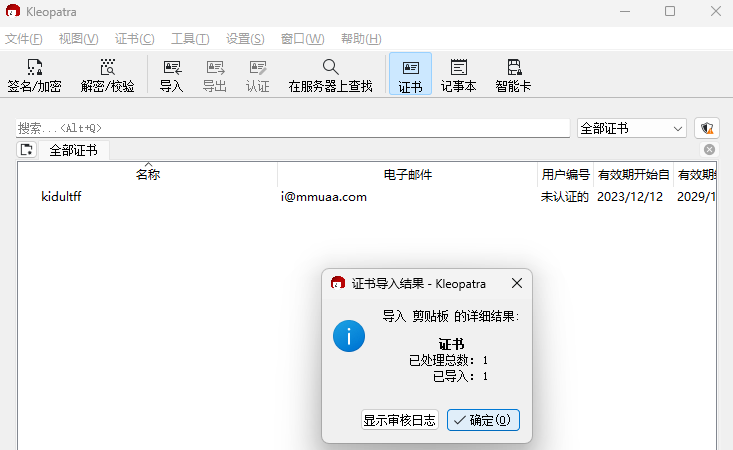Click the Show Audit Log (显示审核日志) button
The image size is (733, 450).
click(x=400, y=420)
